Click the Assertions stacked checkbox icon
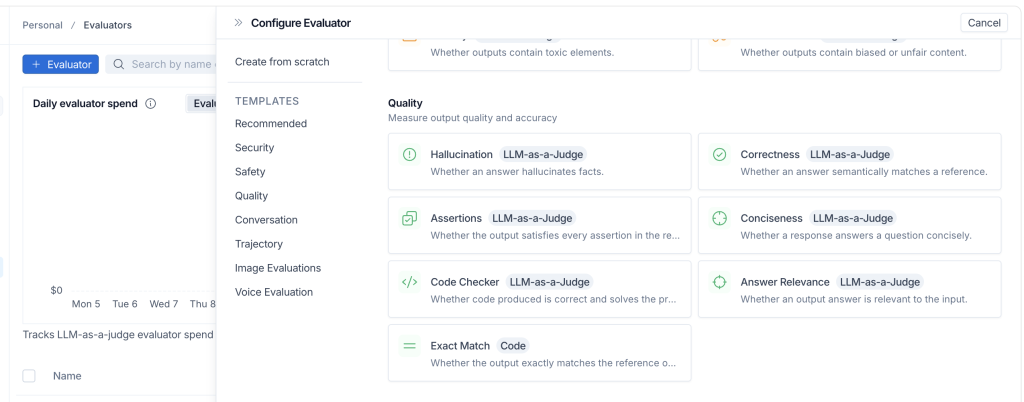The width and height of the screenshot is (1024, 402). coord(409,219)
